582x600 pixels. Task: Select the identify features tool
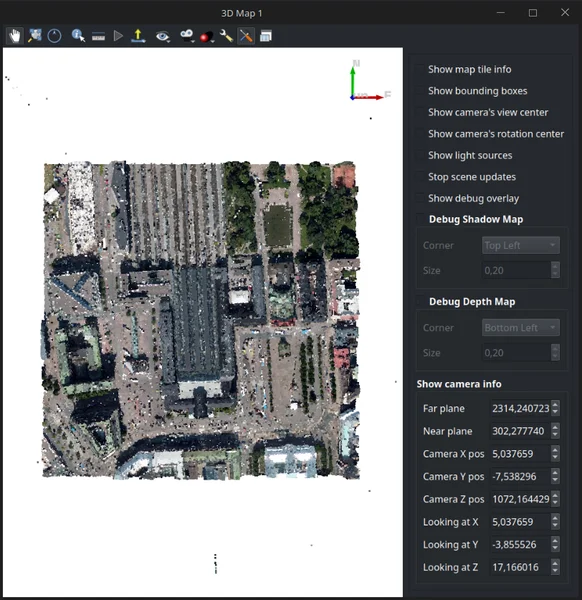[78, 36]
